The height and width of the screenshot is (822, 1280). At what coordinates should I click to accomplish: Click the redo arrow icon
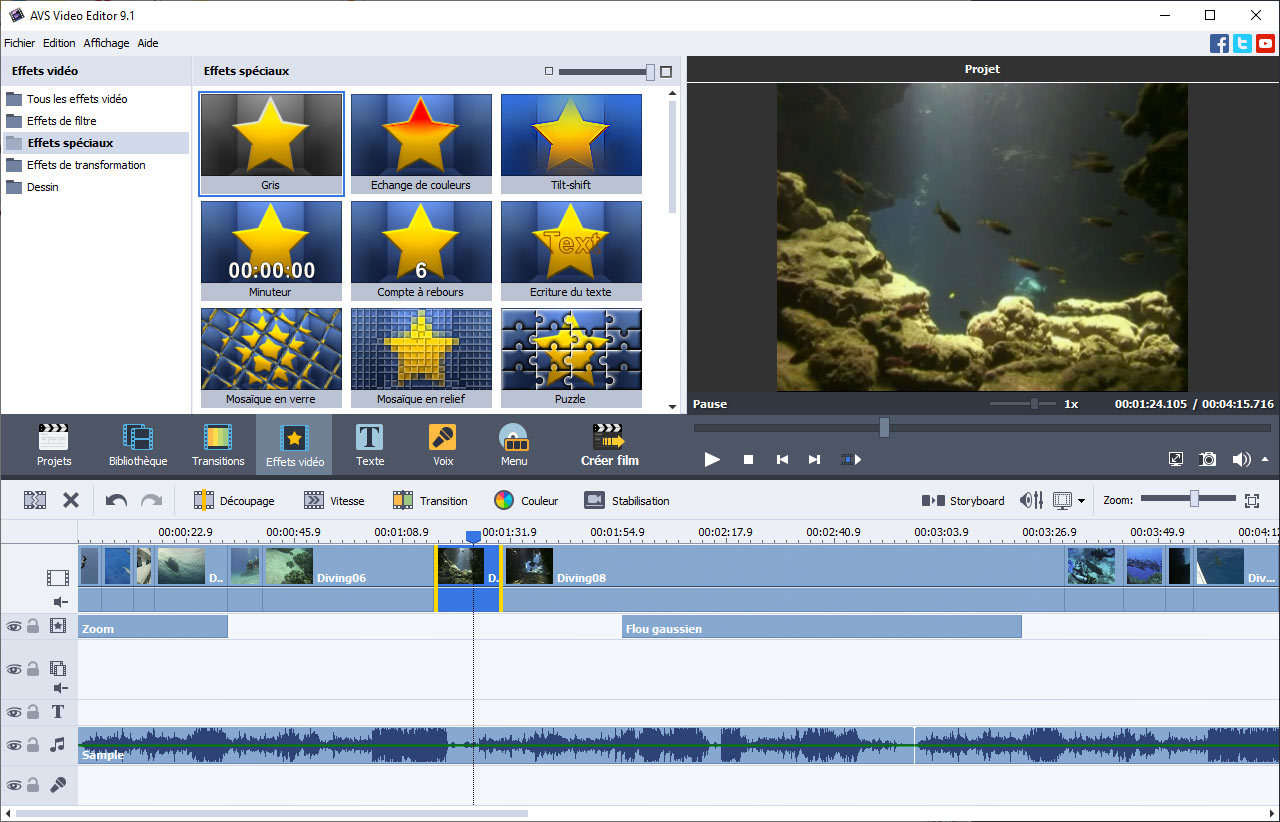151,500
